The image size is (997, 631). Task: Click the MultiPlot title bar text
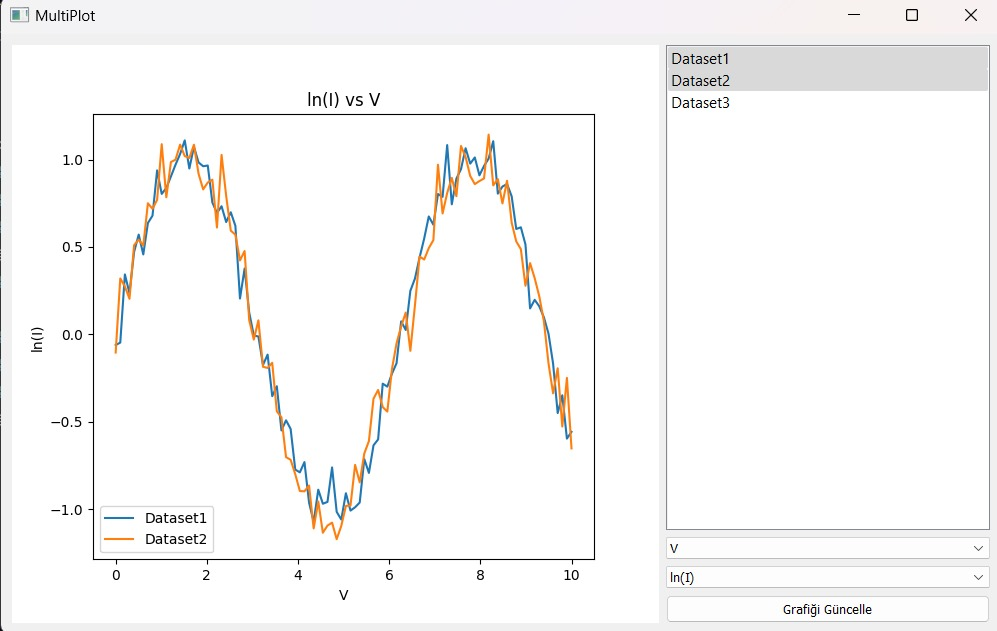click(66, 16)
